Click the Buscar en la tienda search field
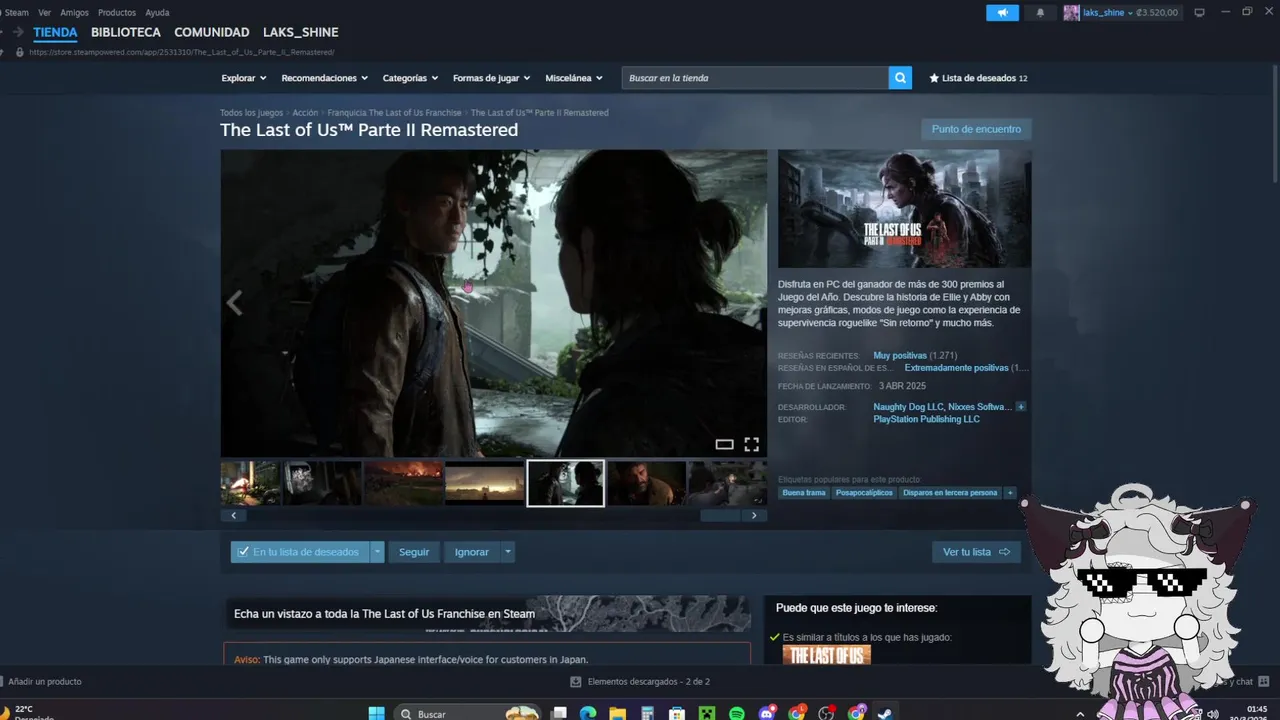Viewport: 1280px width, 720px height. [755, 78]
